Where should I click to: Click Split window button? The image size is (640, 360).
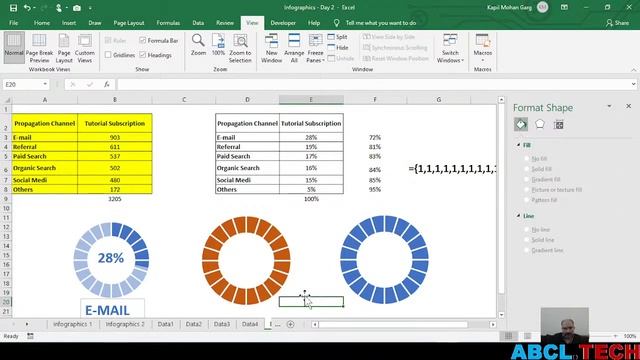point(338,37)
